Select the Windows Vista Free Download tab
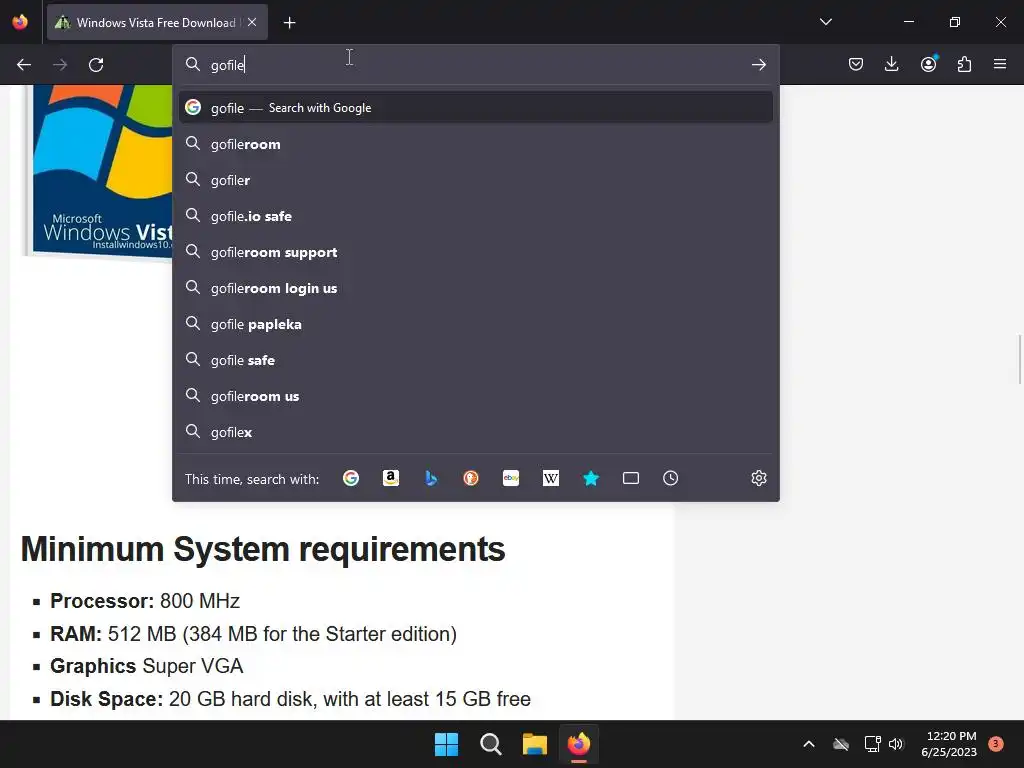The image size is (1024, 768). coord(157,22)
